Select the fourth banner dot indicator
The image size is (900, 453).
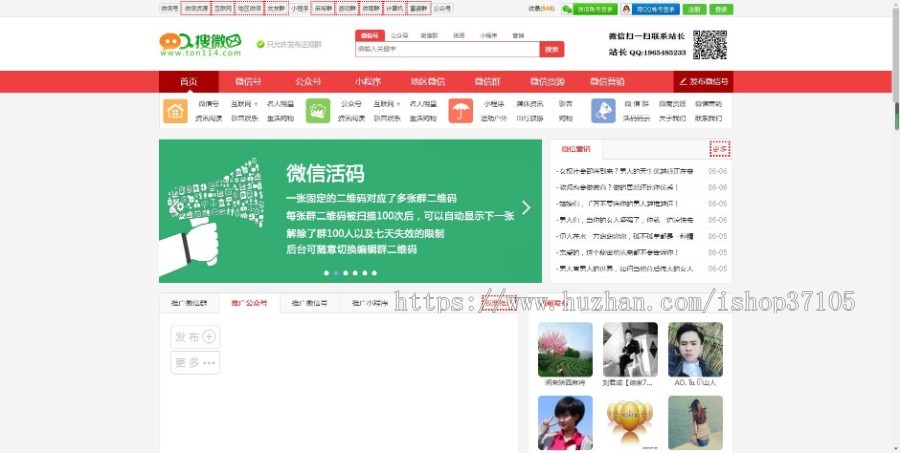click(355, 273)
